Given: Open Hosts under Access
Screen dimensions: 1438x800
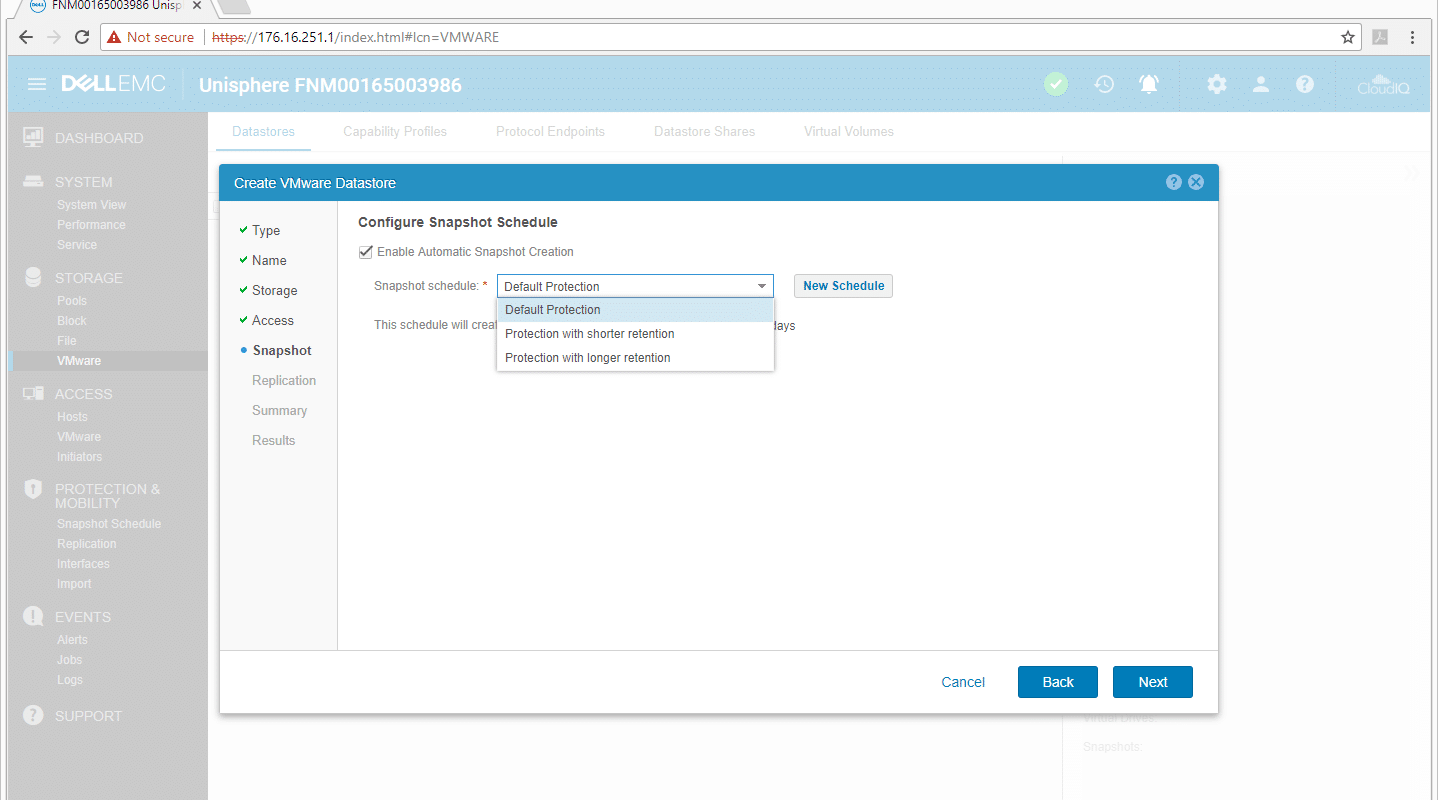Looking at the screenshot, I should 72,417.
